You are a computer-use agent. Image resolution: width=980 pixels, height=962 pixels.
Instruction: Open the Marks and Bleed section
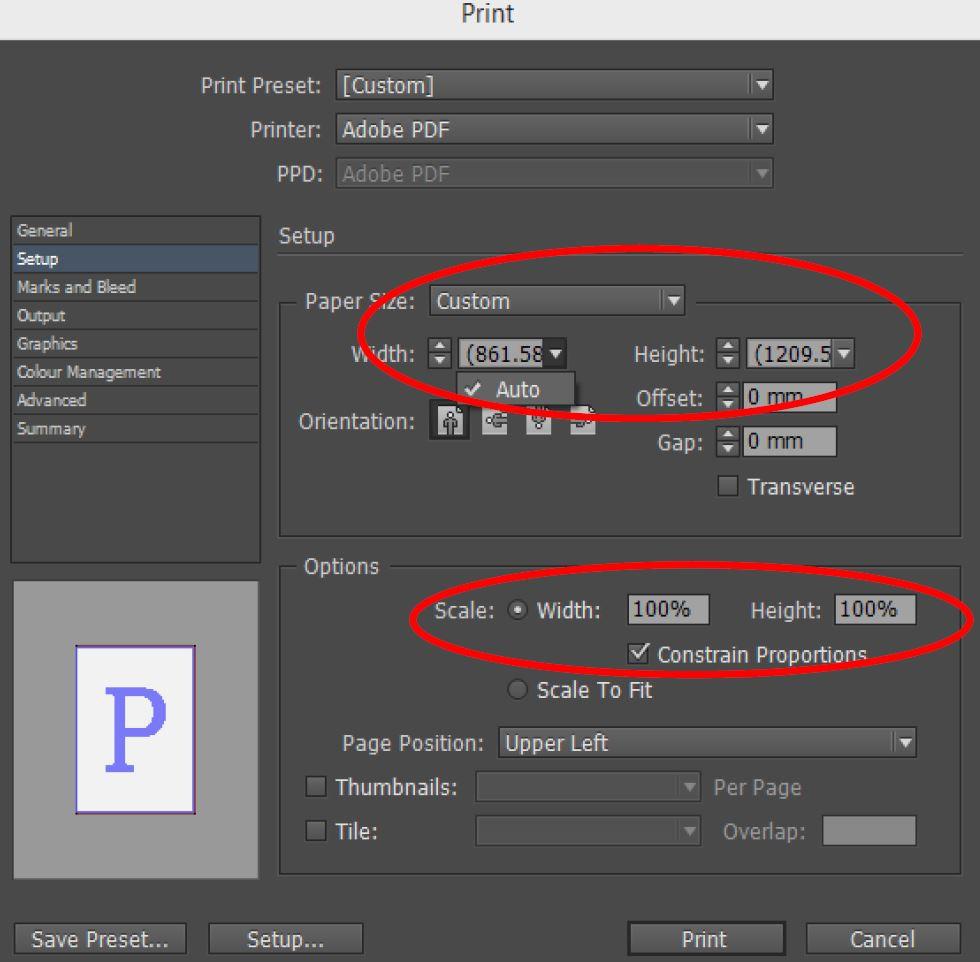[x=136, y=287]
